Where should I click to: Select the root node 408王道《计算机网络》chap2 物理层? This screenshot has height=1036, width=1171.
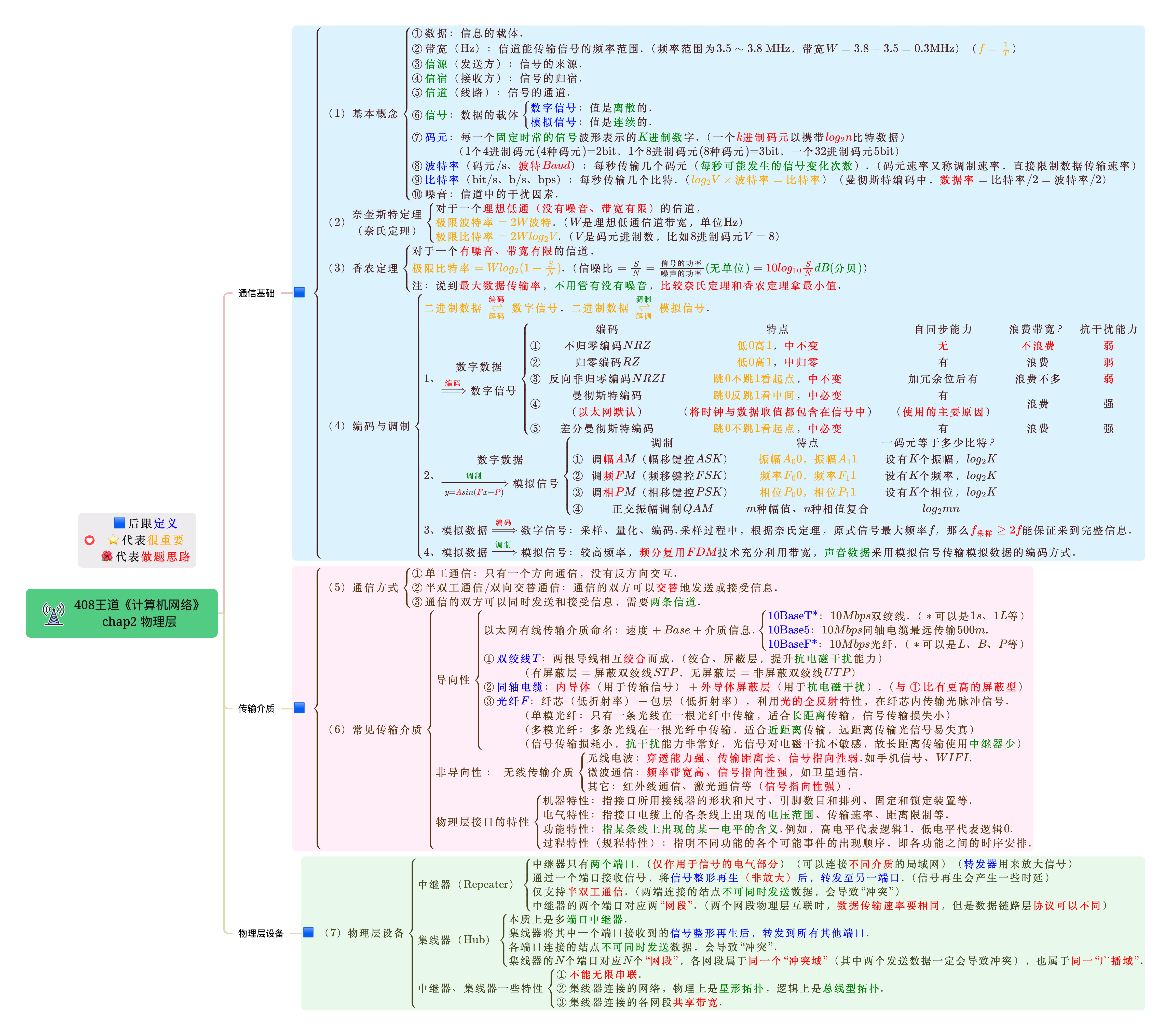click(x=121, y=613)
